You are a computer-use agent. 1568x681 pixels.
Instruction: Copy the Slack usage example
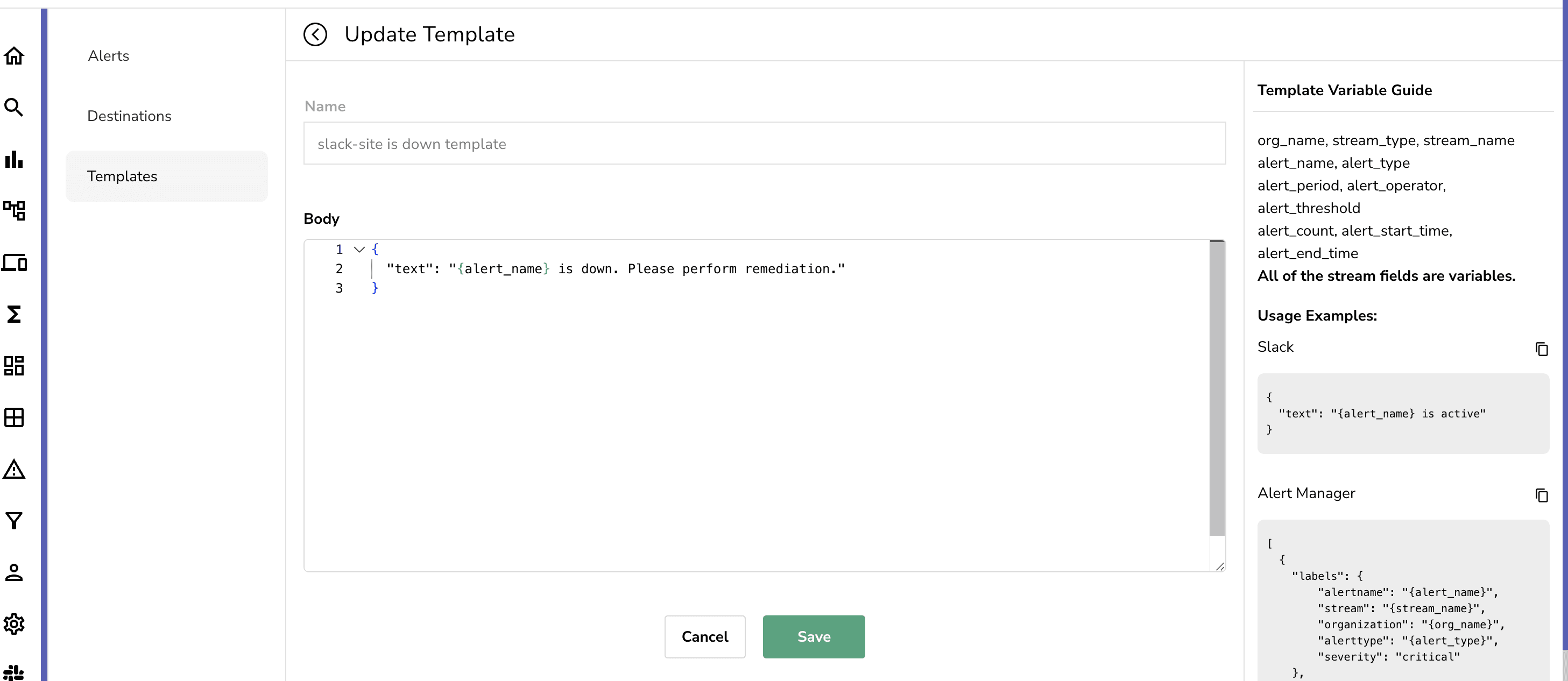1541,349
